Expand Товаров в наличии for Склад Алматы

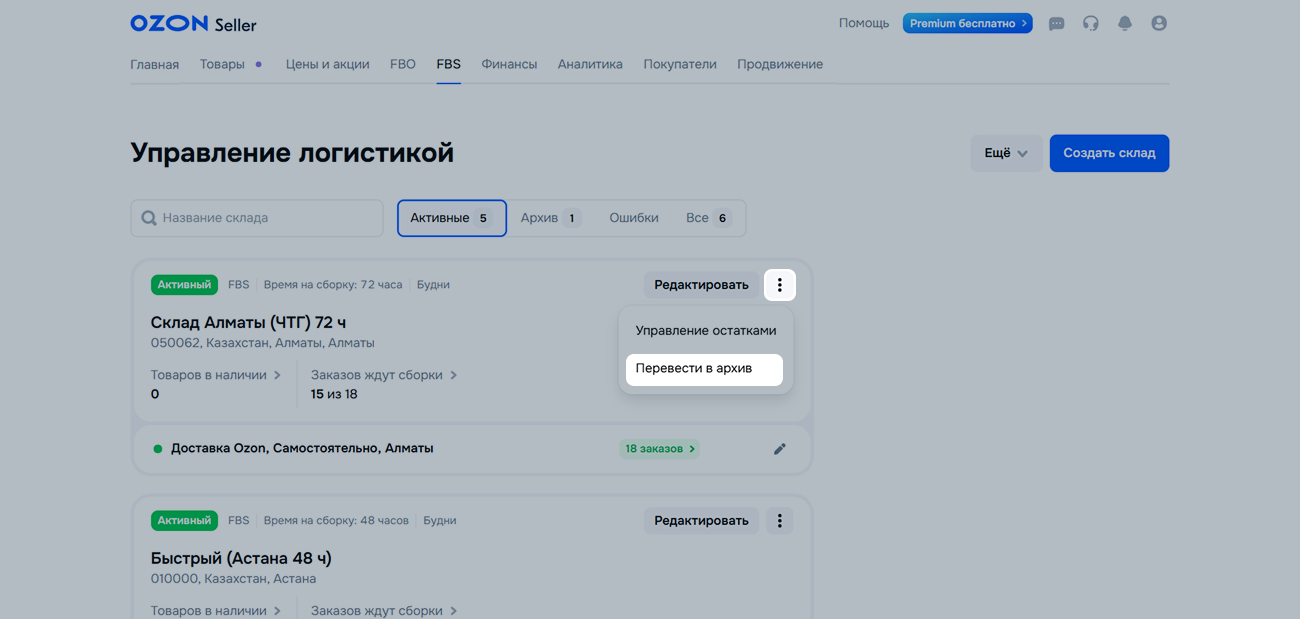point(215,375)
